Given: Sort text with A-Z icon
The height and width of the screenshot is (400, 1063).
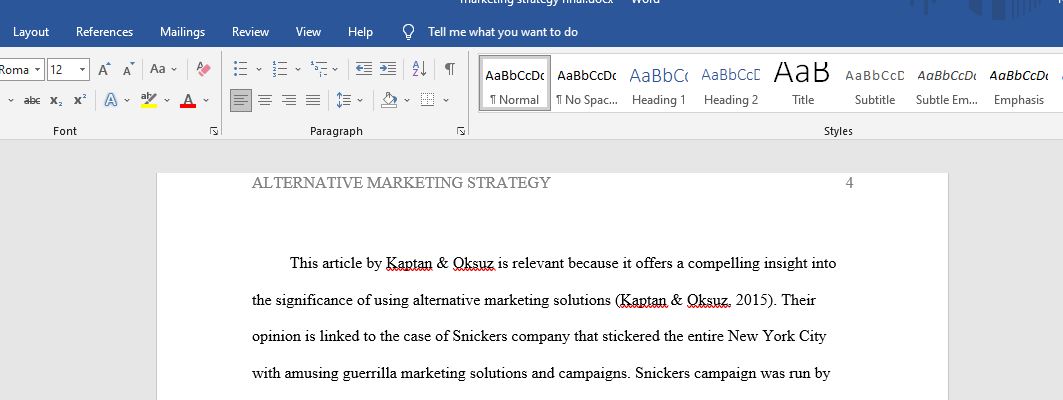Looking at the screenshot, I should point(420,68).
